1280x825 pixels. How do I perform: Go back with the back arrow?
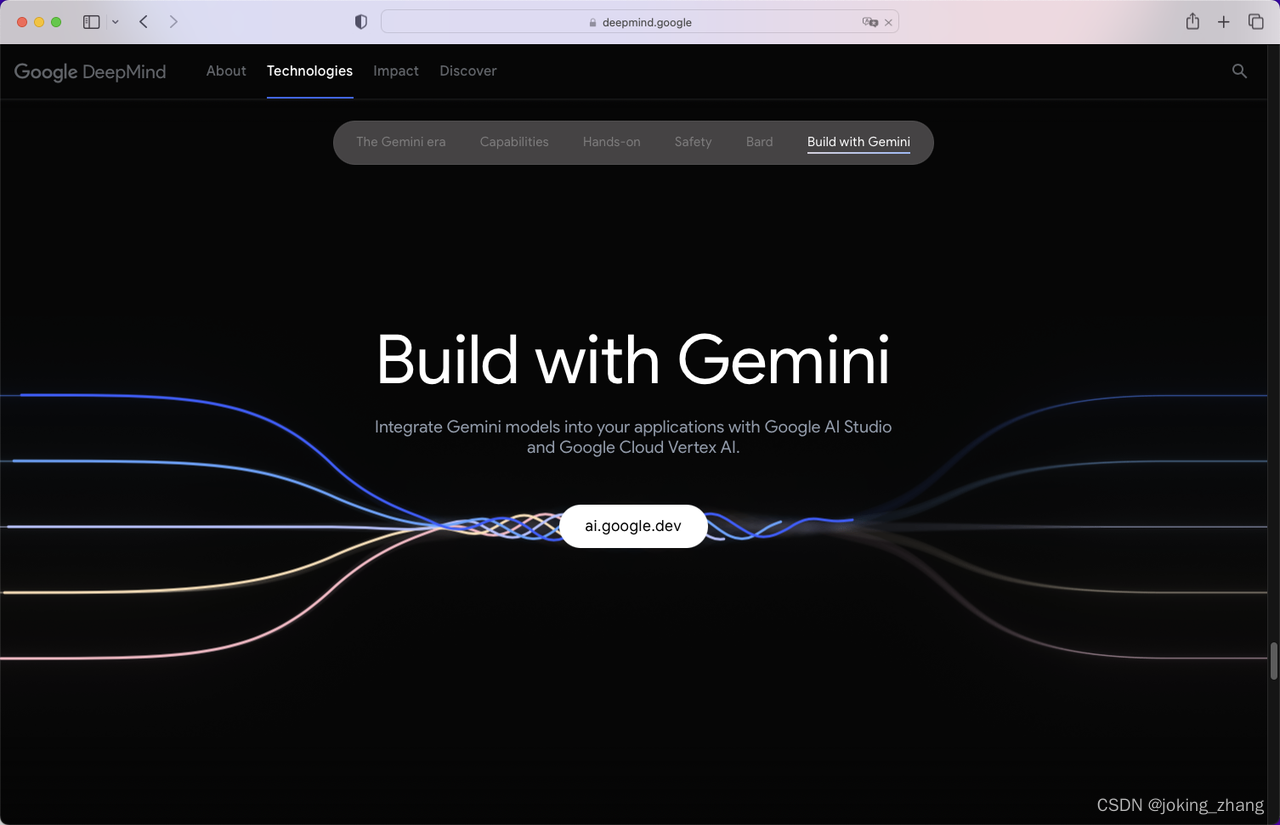143,22
